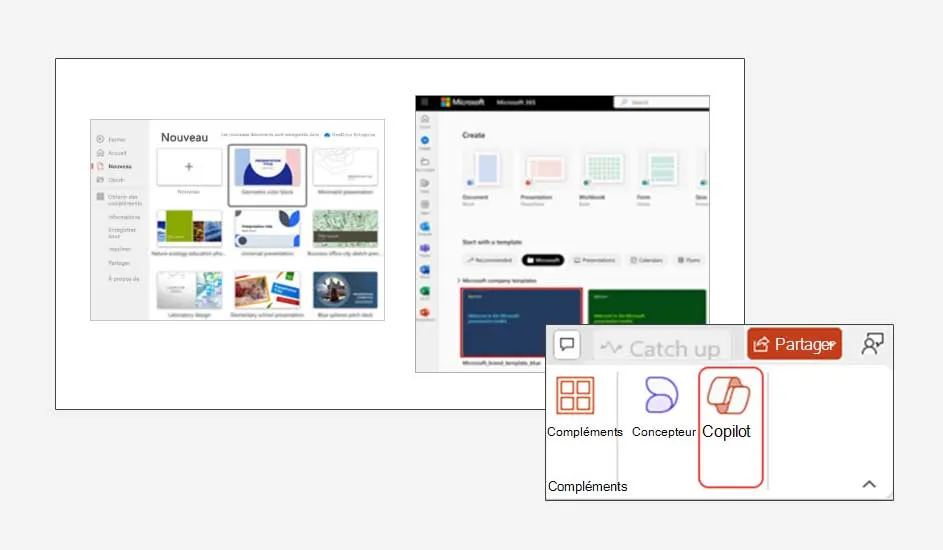This screenshot has height=550, width=943.
Task: Collapse the ribbon with the chevron arrow
Action: pyautogui.click(x=869, y=485)
